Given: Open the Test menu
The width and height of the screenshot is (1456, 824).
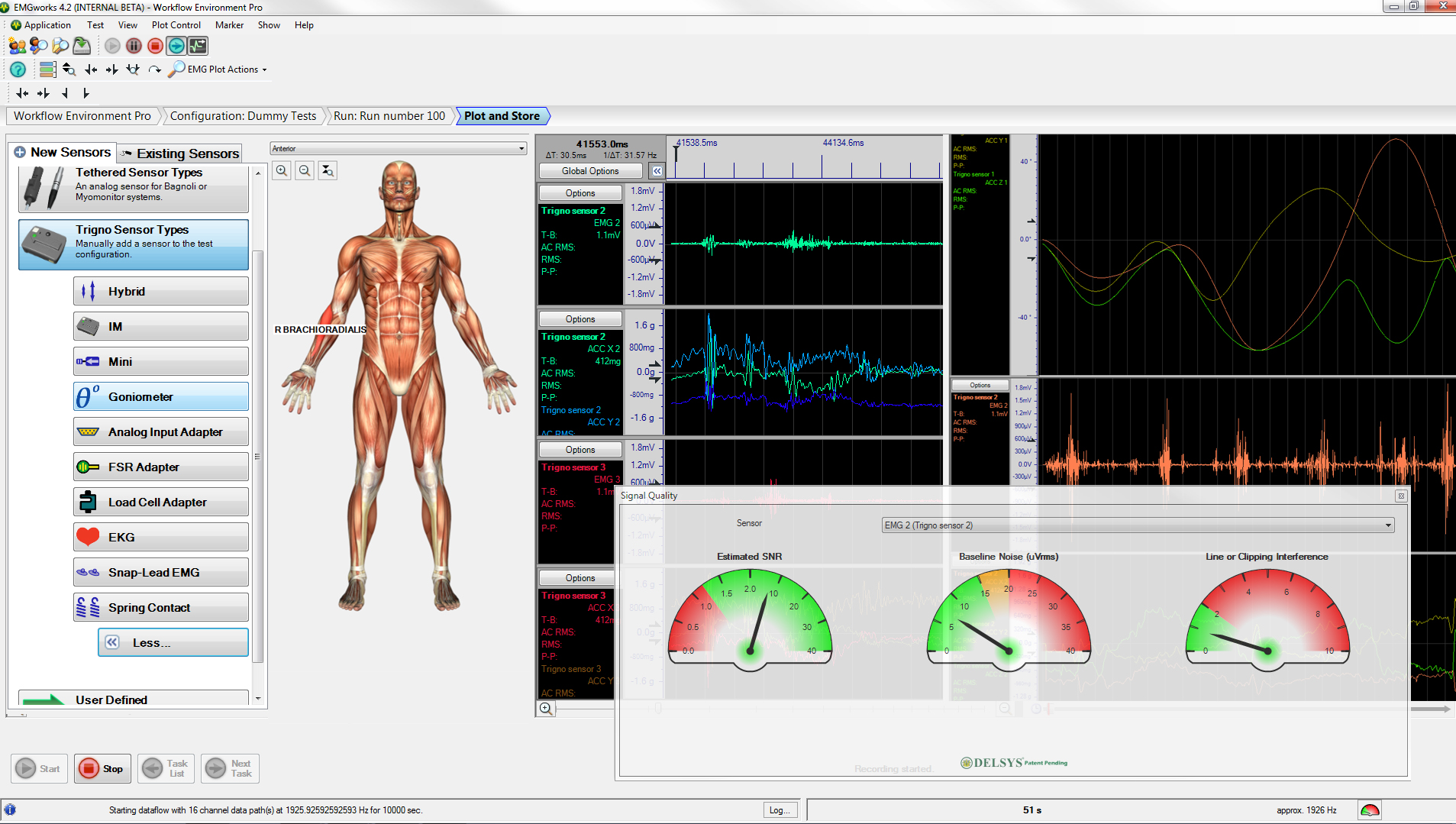Looking at the screenshot, I should tap(95, 25).
